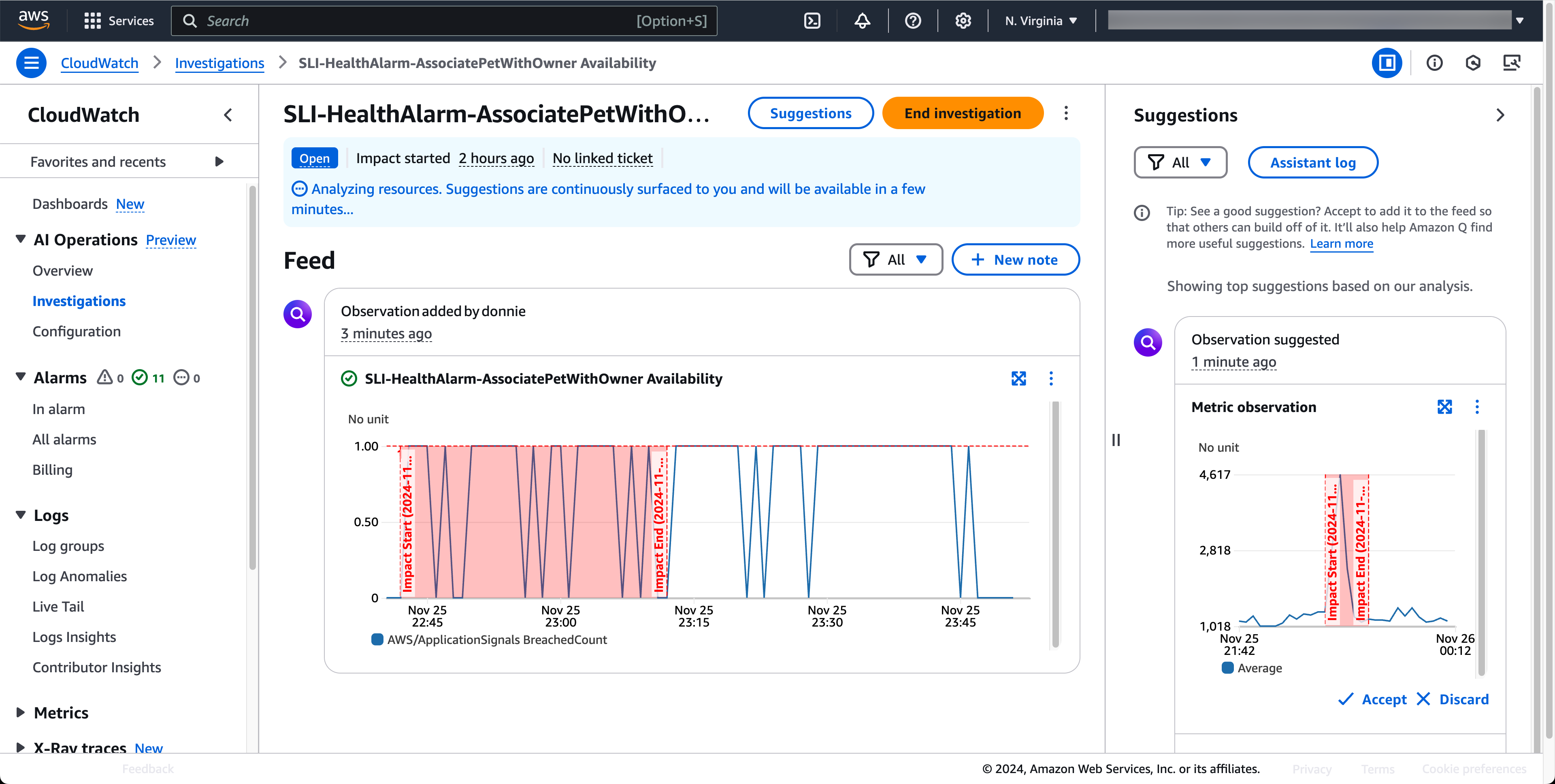Toggle the blue hamburger navigation button
This screenshot has height=784, width=1555.
click(x=32, y=63)
